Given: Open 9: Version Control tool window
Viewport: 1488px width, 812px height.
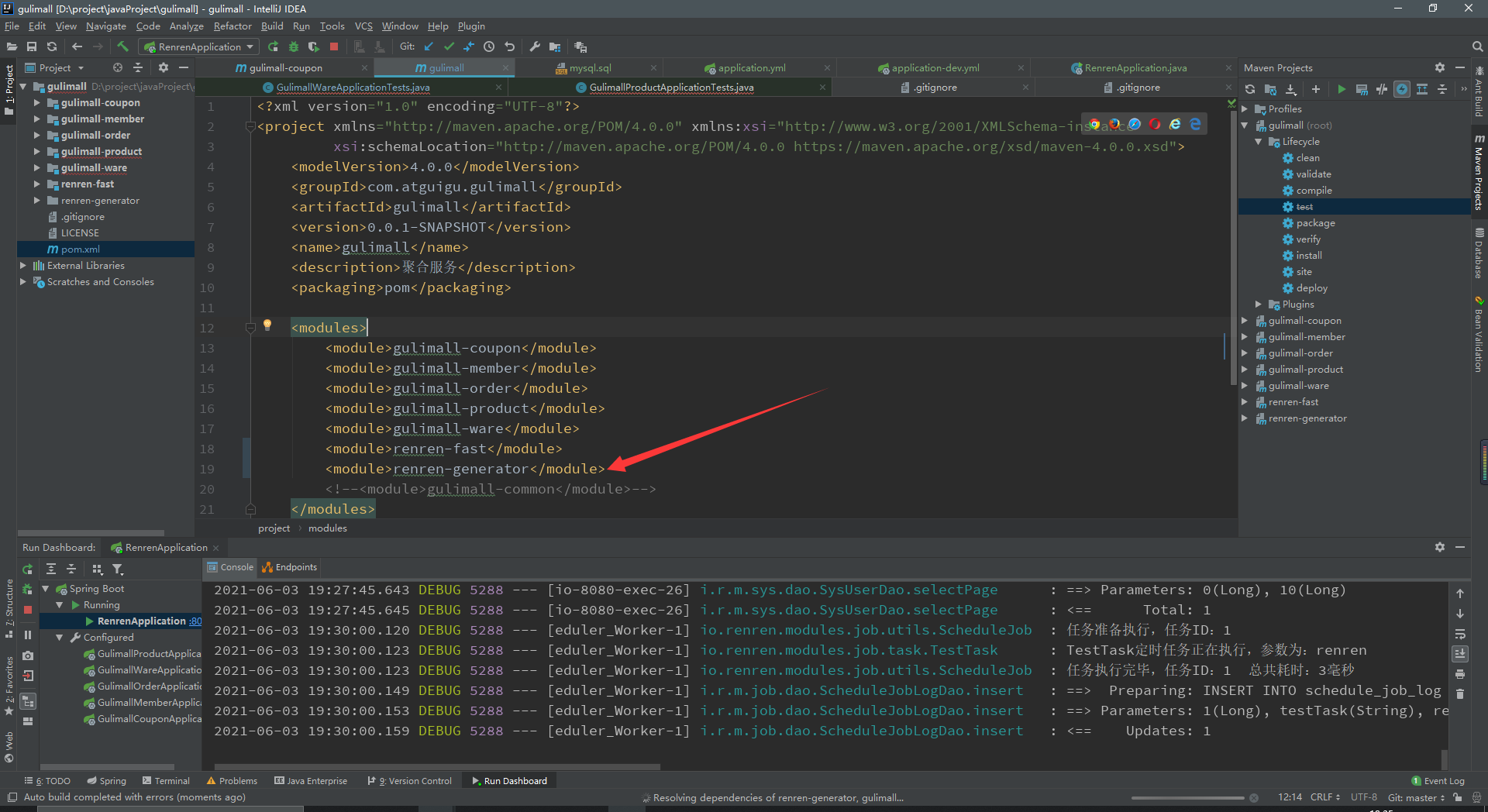Looking at the screenshot, I should [410, 780].
